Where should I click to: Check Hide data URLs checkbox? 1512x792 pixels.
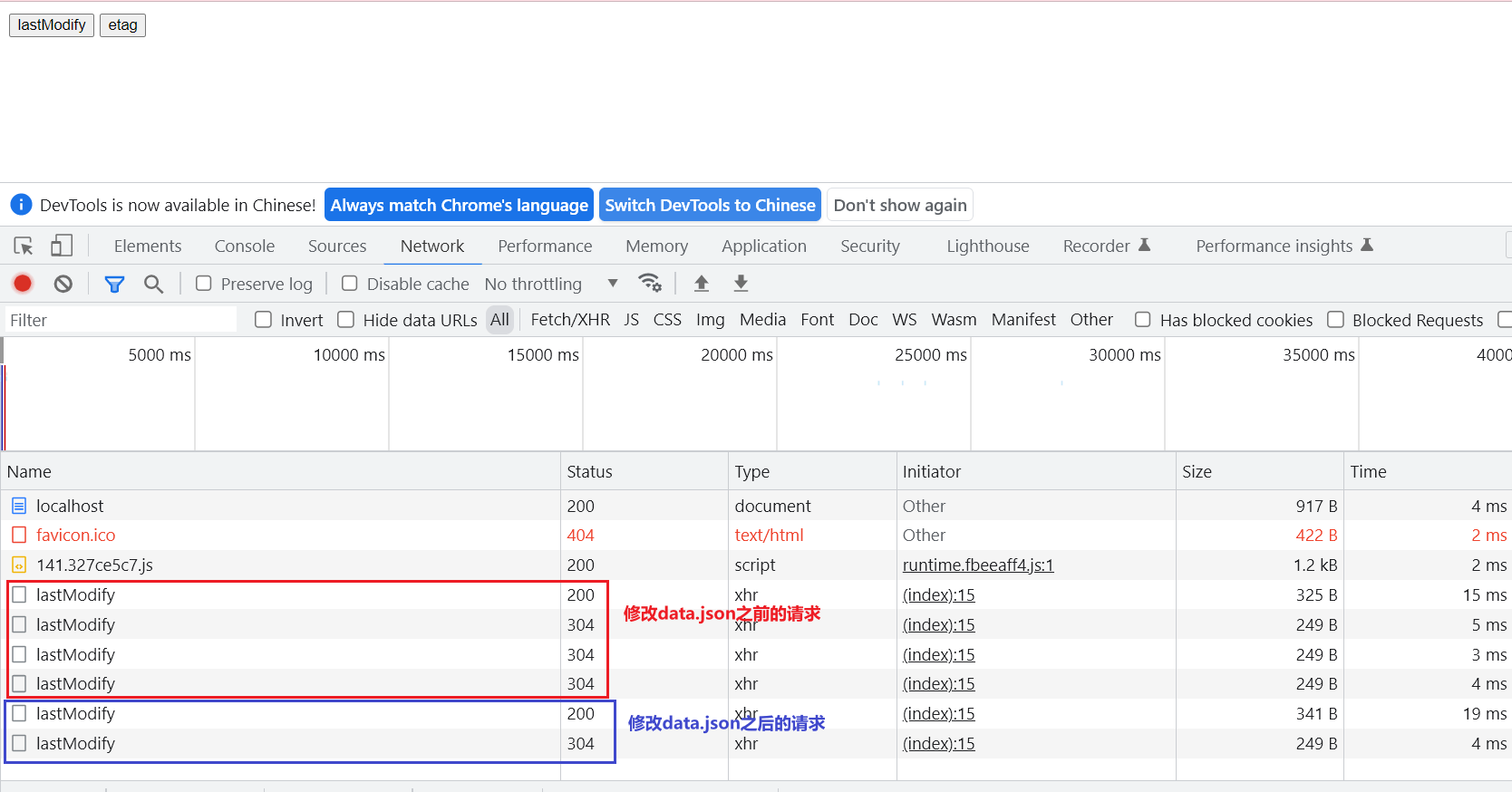(x=346, y=319)
